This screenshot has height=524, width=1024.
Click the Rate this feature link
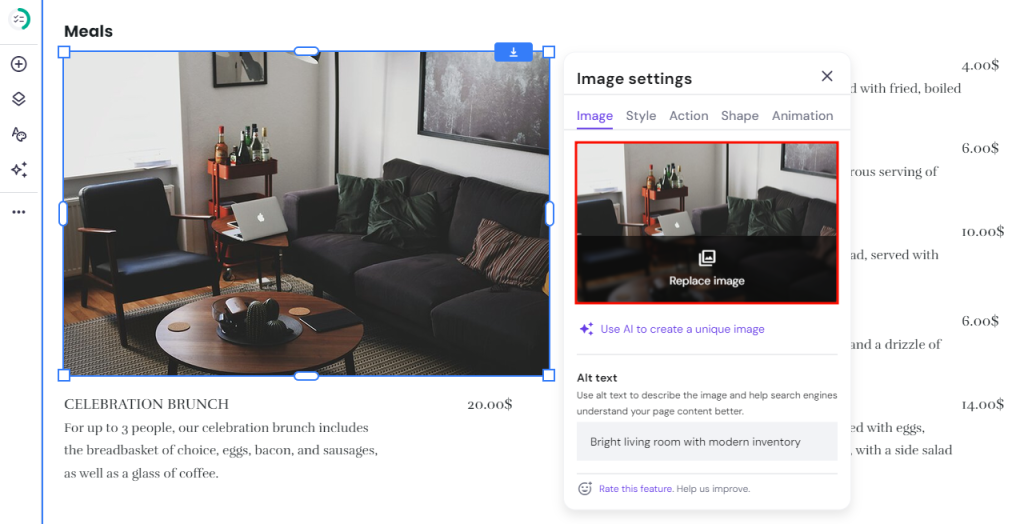click(x=635, y=489)
